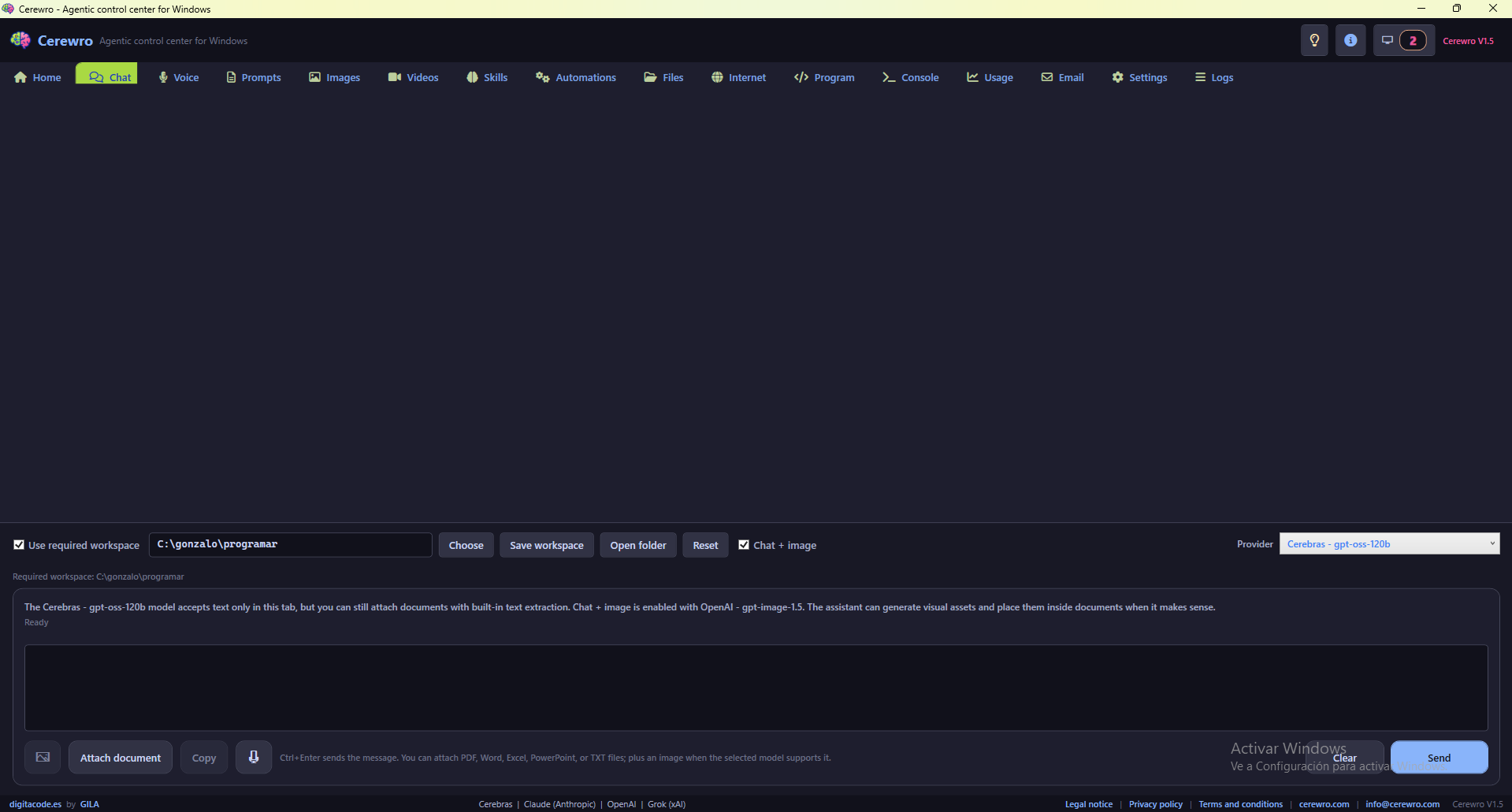Open the Automations gears icon
This screenshot has height=812, width=1512.
[542, 77]
